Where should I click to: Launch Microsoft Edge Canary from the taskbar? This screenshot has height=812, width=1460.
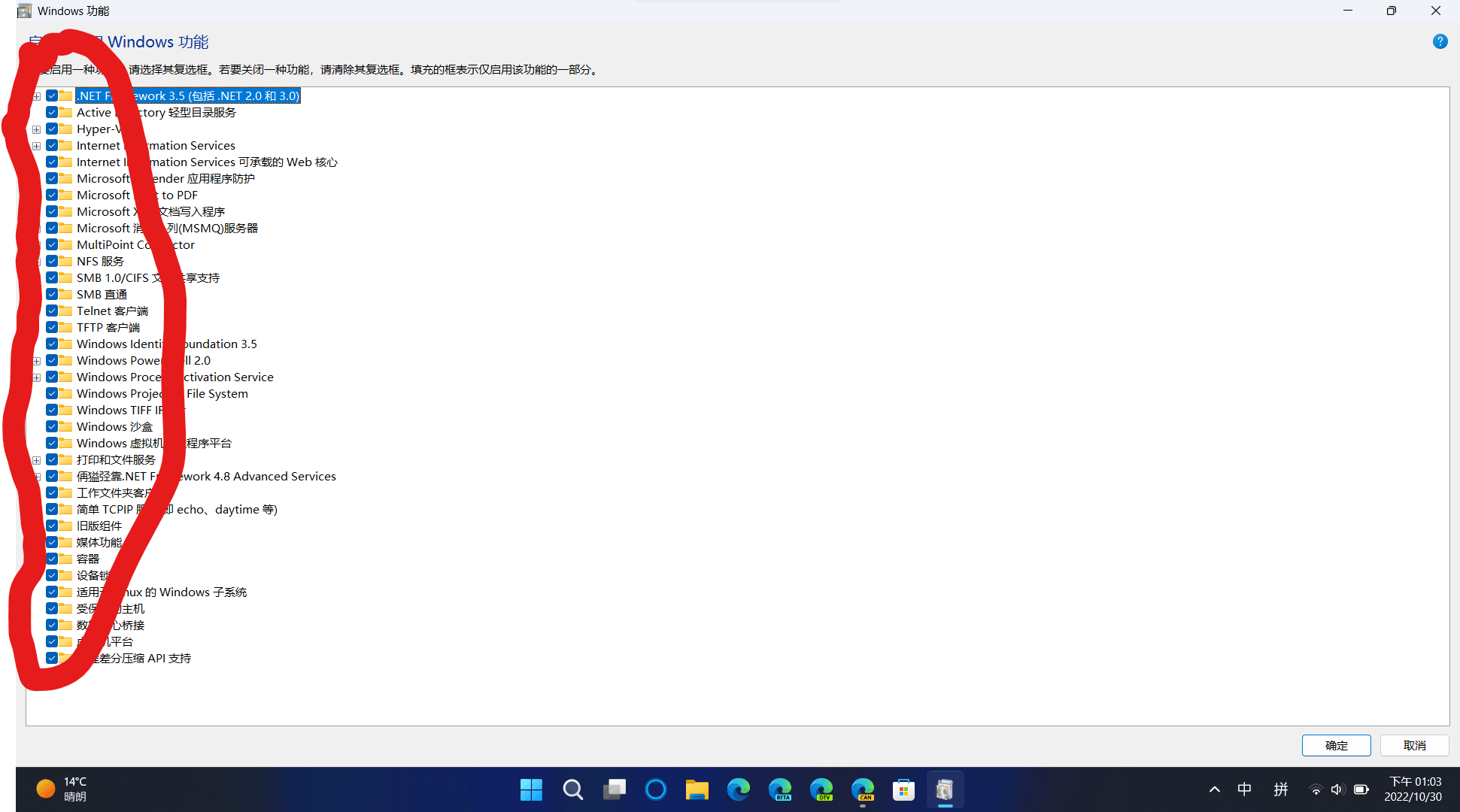(863, 789)
